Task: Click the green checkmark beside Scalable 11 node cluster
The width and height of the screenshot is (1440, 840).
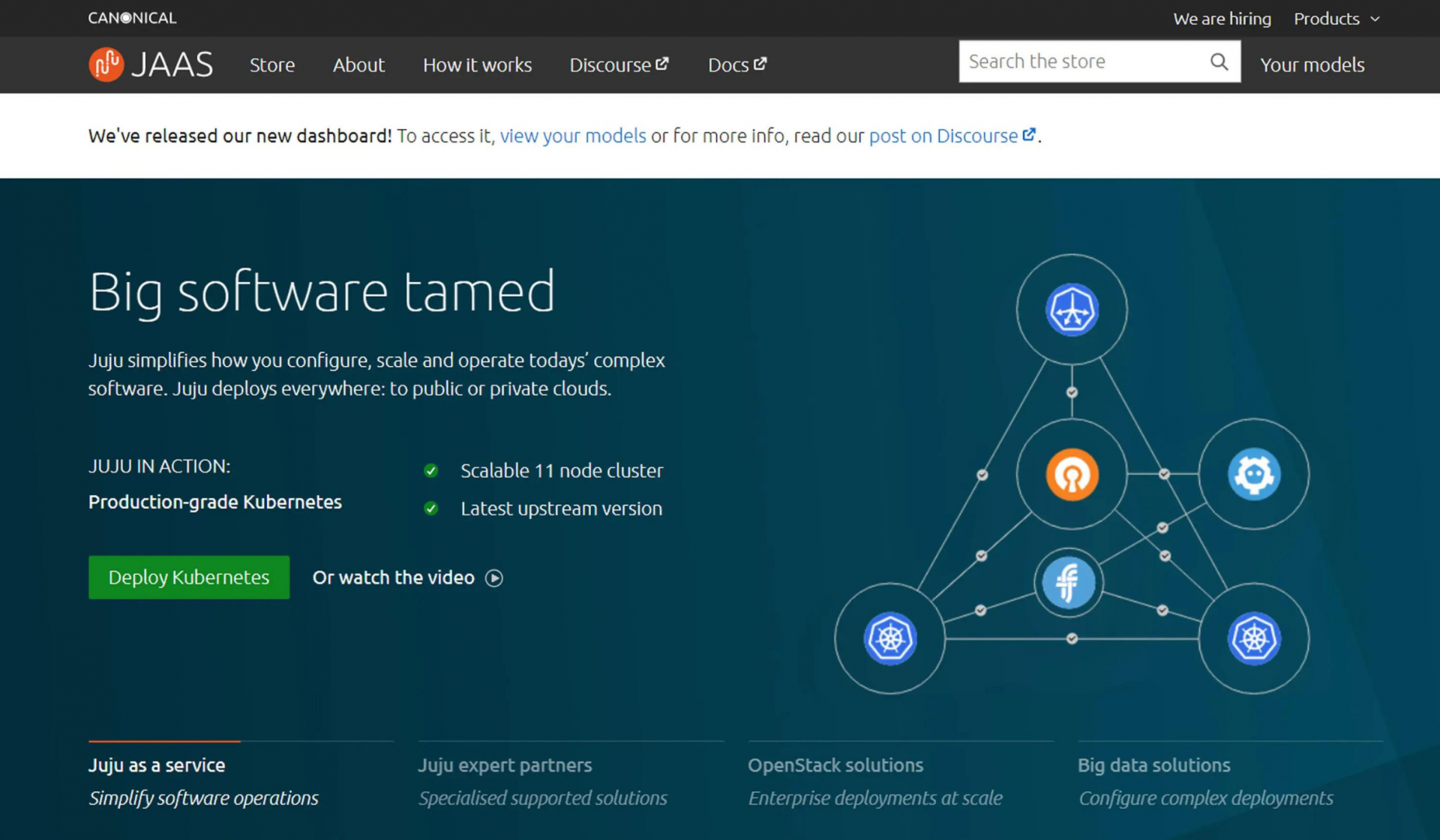Action: tap(431, 471)
